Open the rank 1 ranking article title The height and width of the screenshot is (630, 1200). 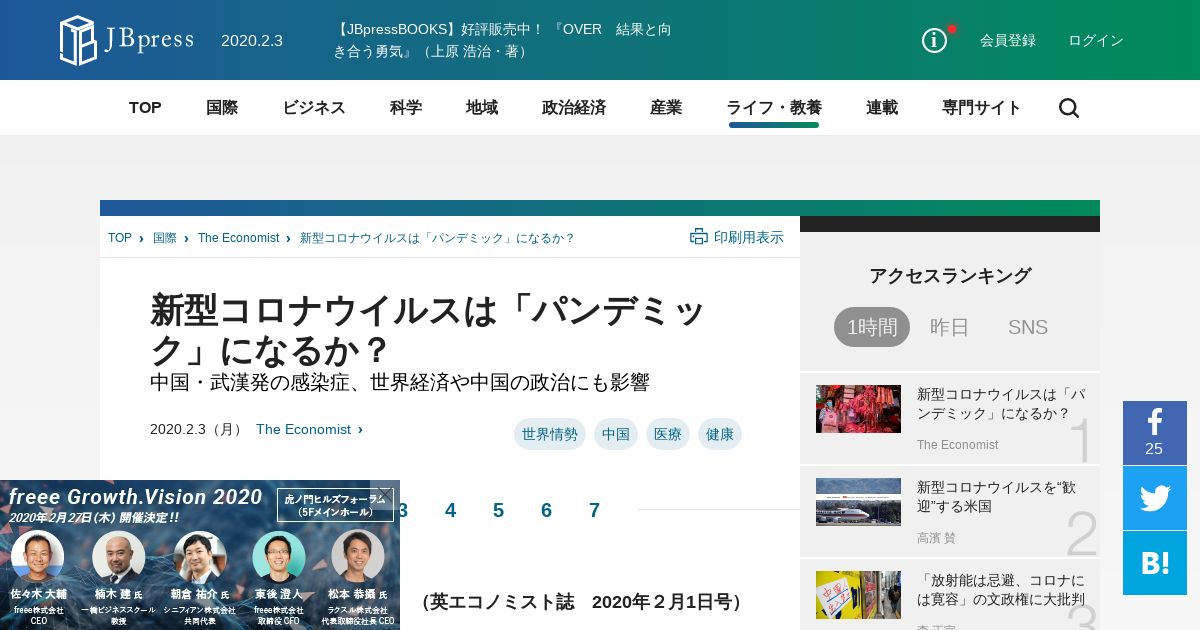[1001, 403]
